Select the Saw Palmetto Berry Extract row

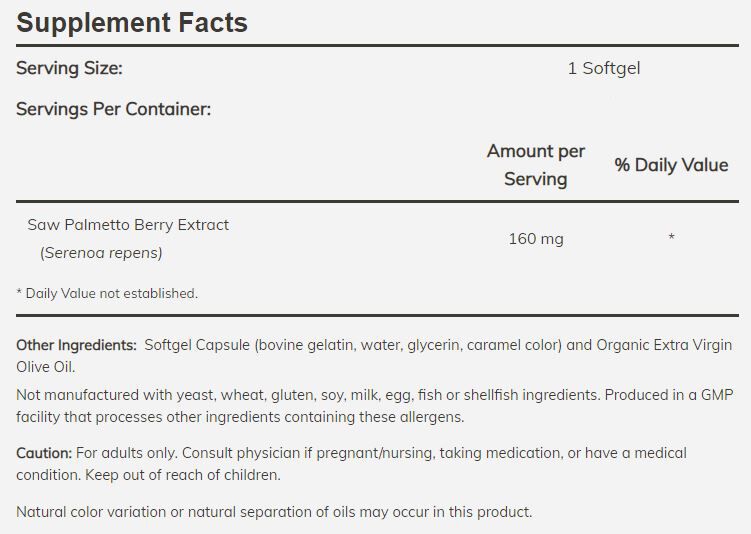tap(128, 225)
